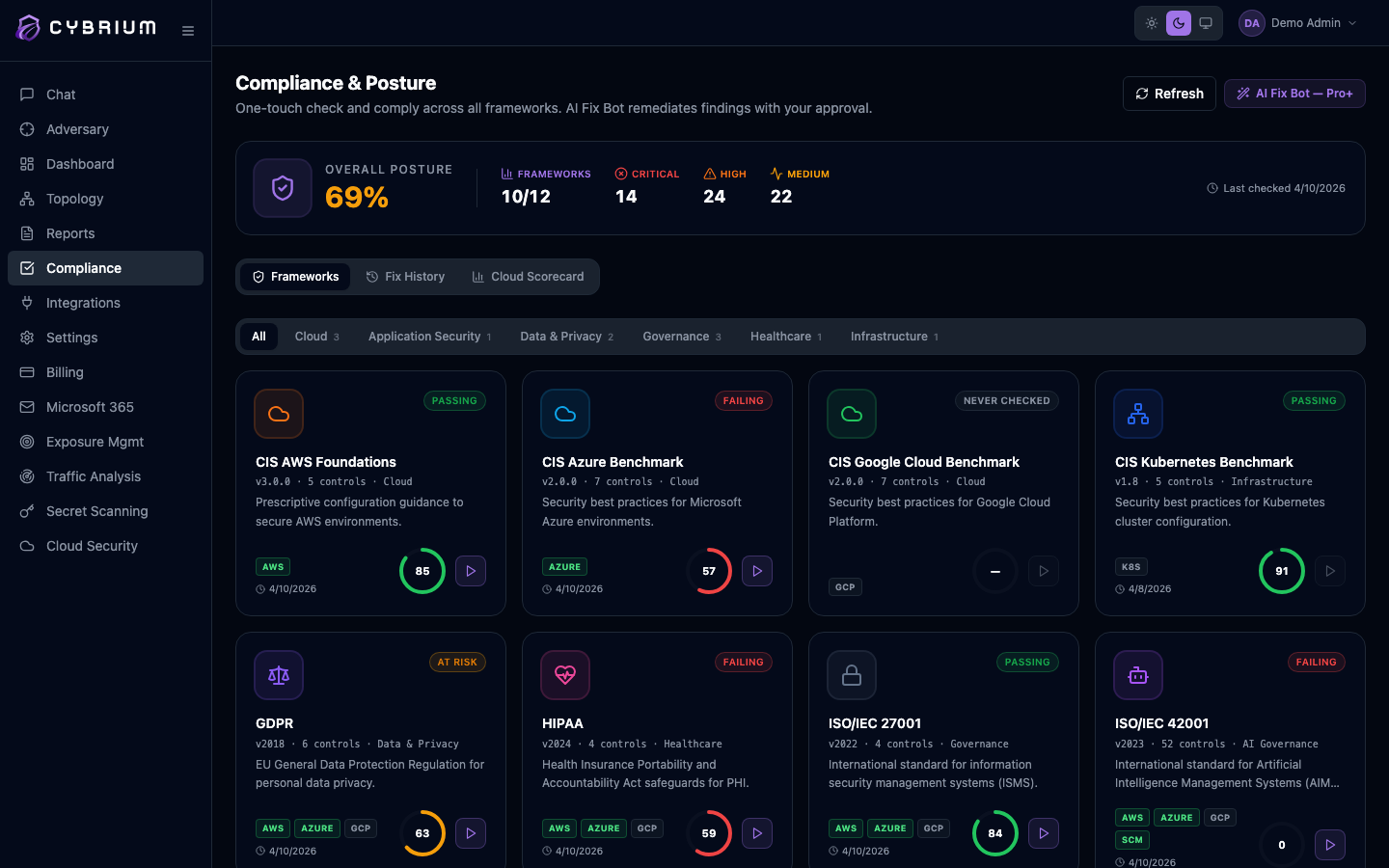Viewport: 1389px width, 868px height.
Task: Open Secret Scanning in sidebar
Action: [105, 511]
